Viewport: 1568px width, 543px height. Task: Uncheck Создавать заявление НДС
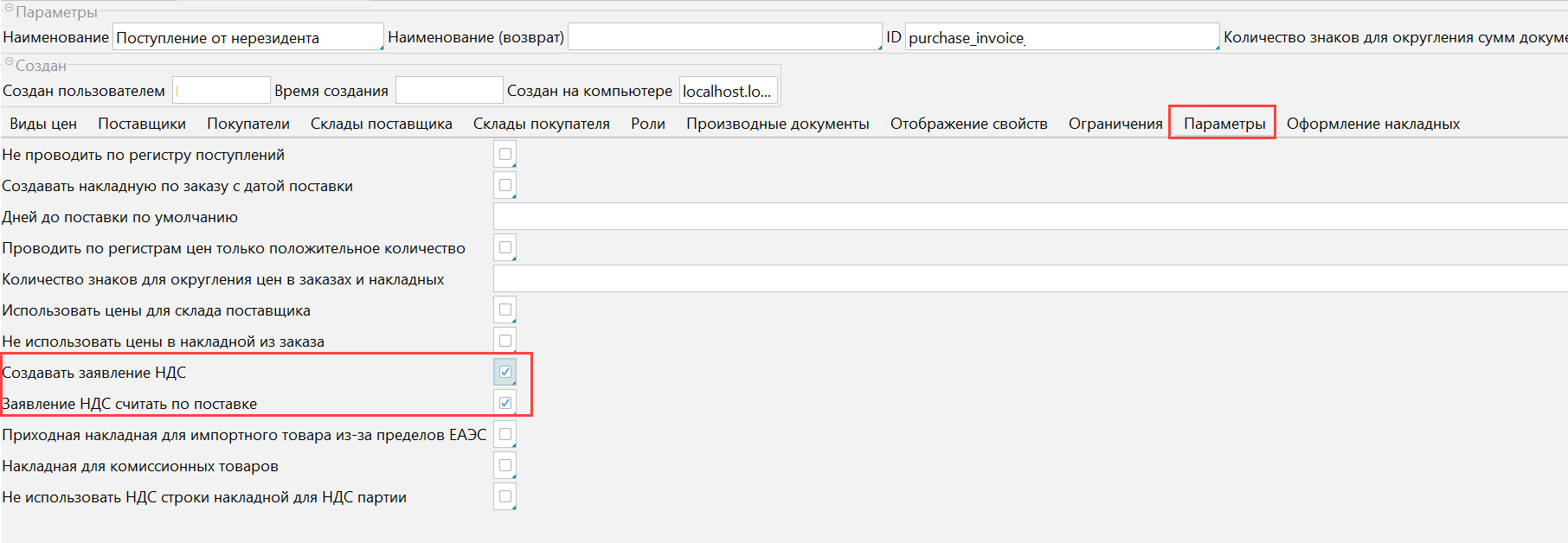505,373
